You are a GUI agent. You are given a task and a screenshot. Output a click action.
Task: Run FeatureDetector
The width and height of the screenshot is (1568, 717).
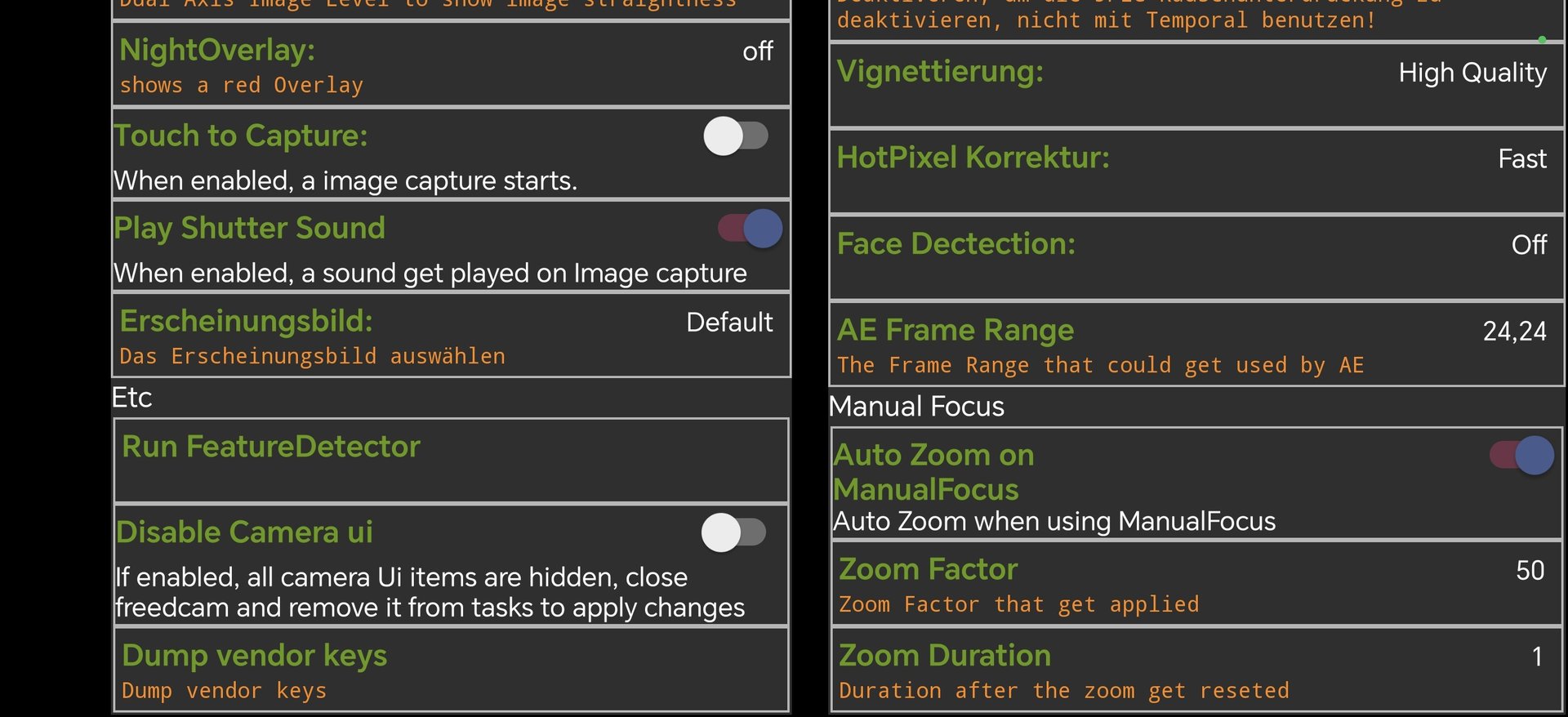[451, 461]
